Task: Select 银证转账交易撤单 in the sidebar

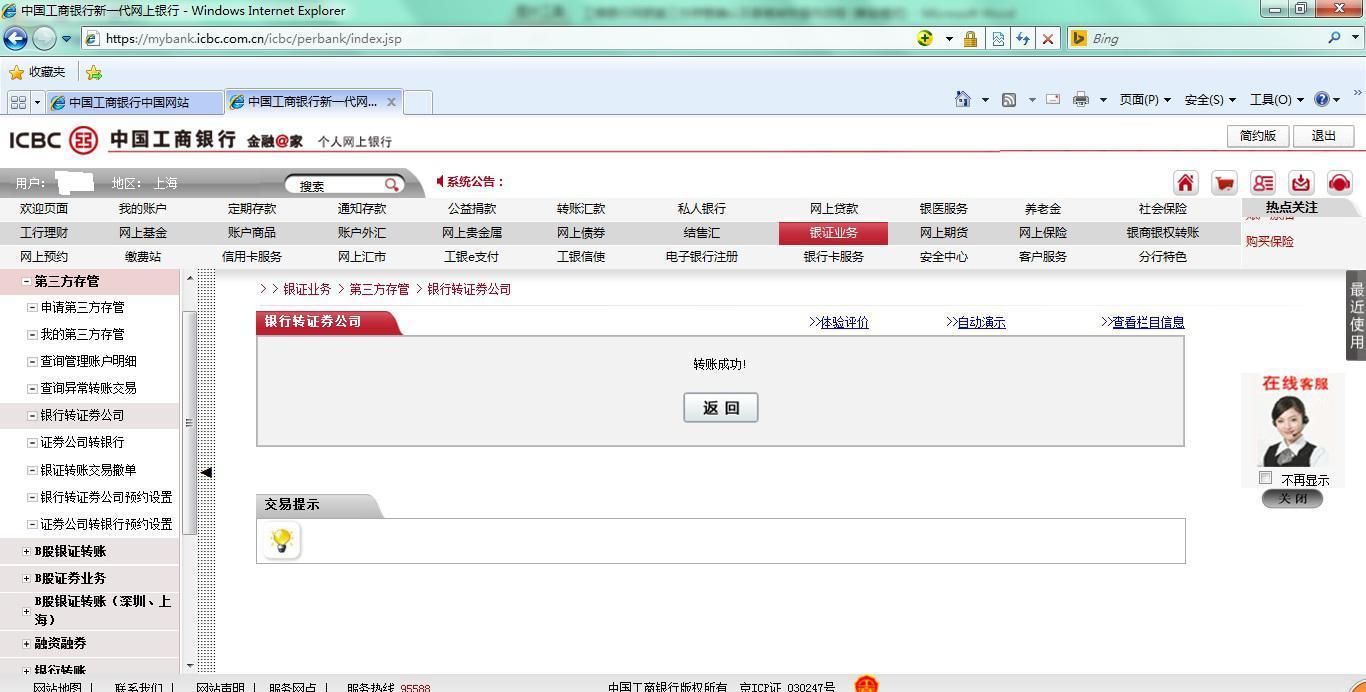Action: [x=88, y=470]
